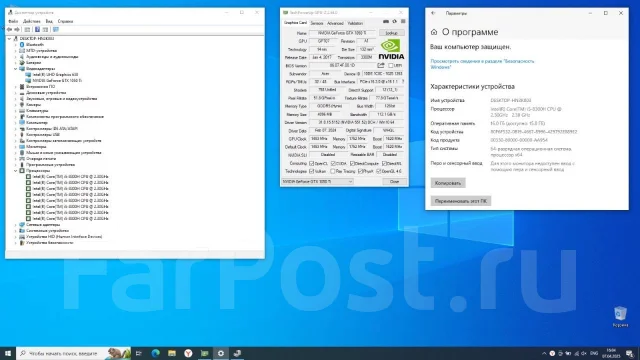Click the action pane toolbar icon next to Help
Image resolution: width=640 pixels, height=360 pixels.
tap(45, 29)
